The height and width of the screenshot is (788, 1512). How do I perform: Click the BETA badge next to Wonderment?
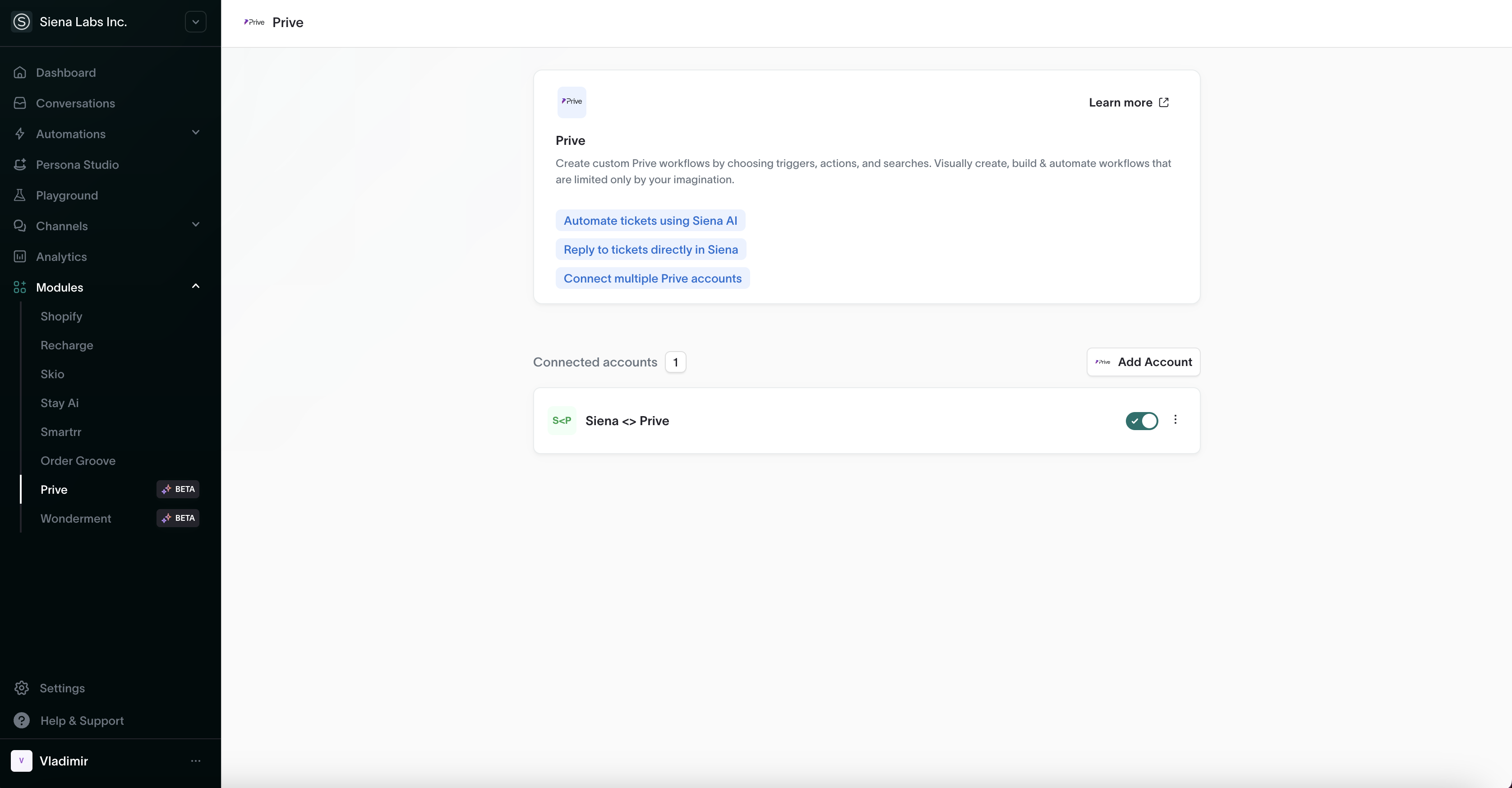[178, 518]
